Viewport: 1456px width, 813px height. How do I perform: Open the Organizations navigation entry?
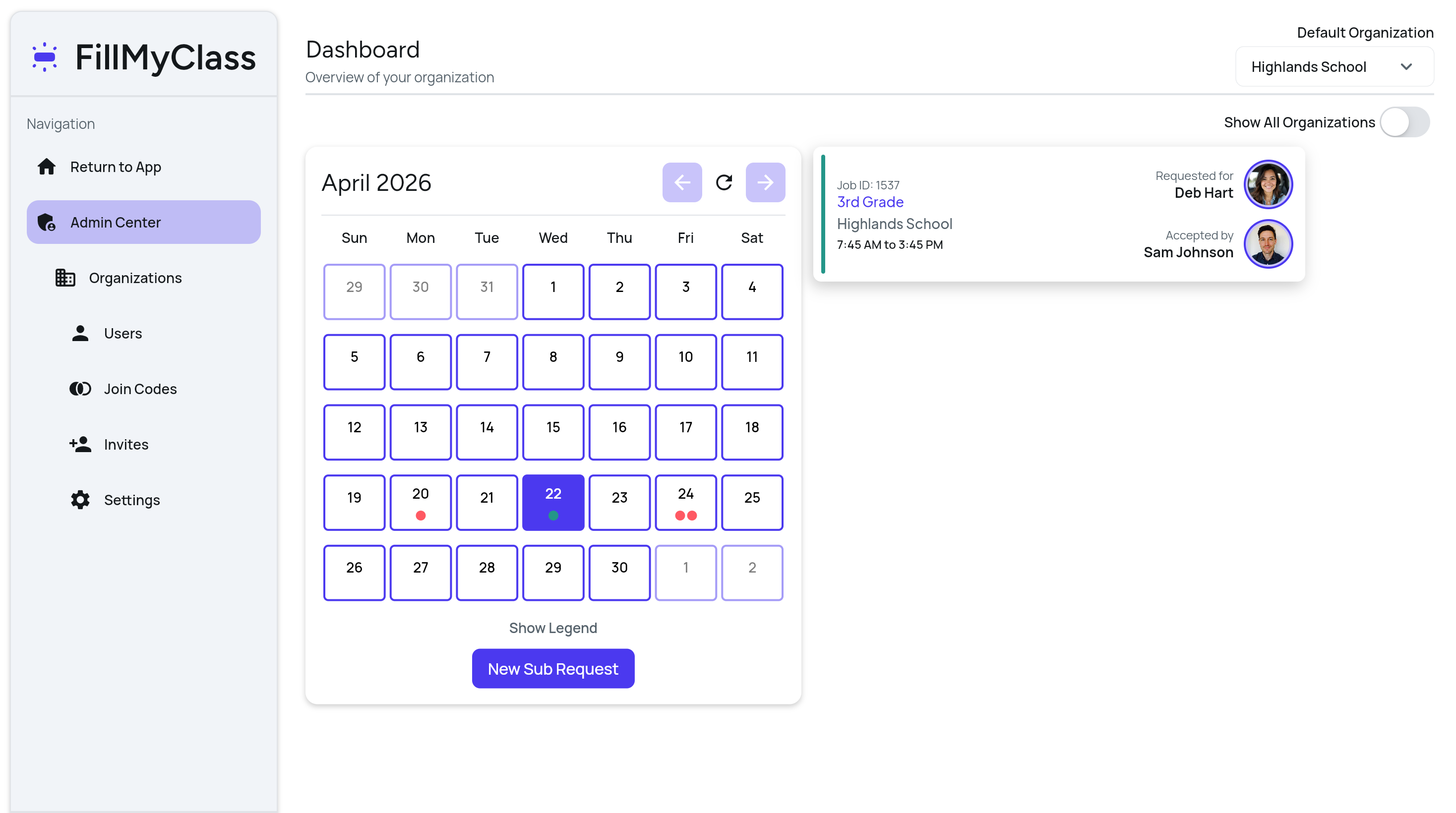point(135,278)
